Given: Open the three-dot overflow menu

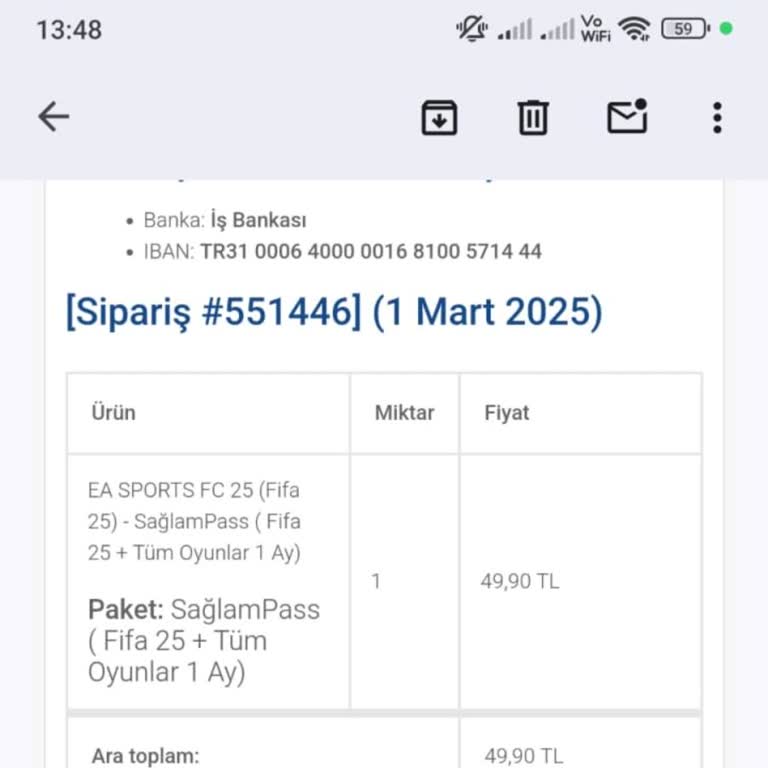Looking at the screenshot, I should click(717, 118).
